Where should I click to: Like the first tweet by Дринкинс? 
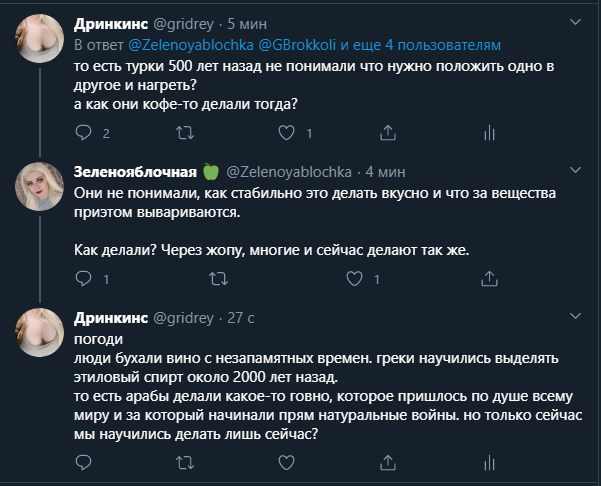tap(287, 133)
